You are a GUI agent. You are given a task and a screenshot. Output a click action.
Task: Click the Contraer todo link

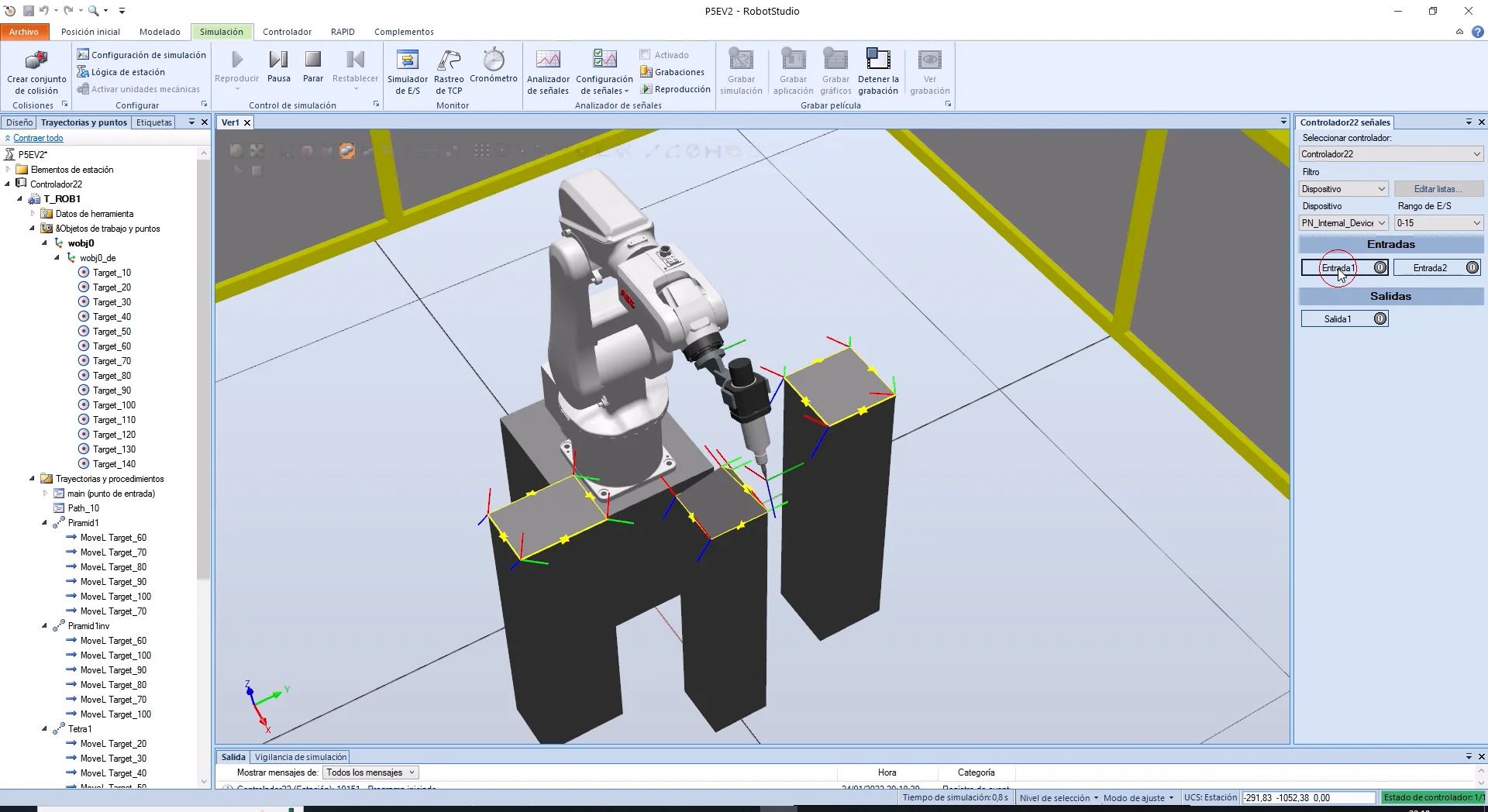click(38, 138)
